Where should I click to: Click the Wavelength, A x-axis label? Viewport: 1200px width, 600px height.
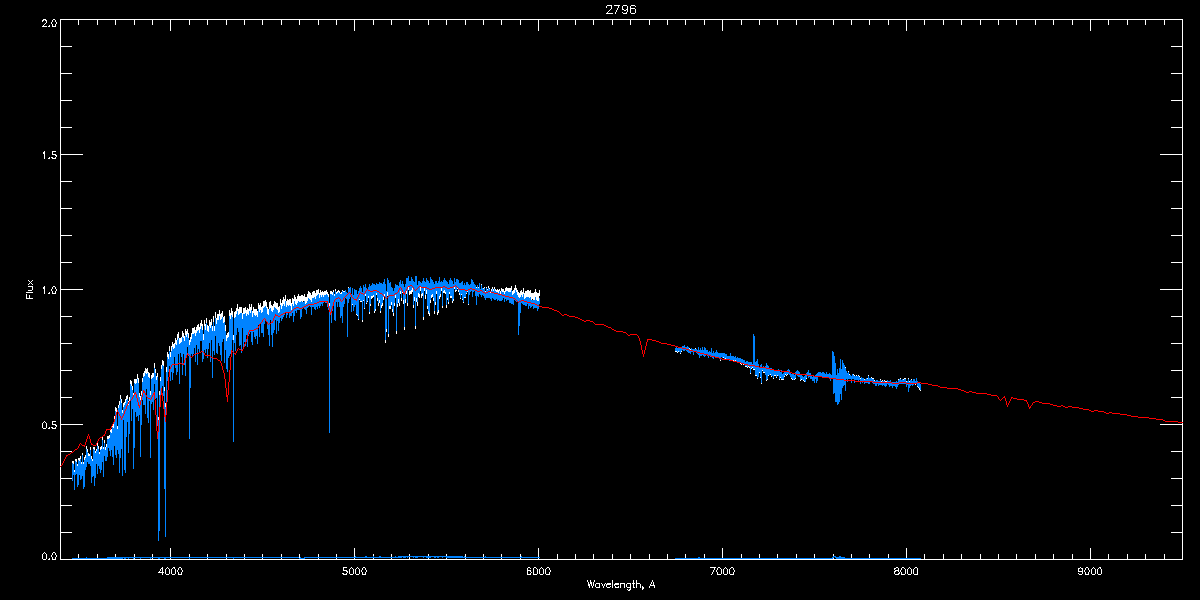pyautogui.click(x=621, y=584)
